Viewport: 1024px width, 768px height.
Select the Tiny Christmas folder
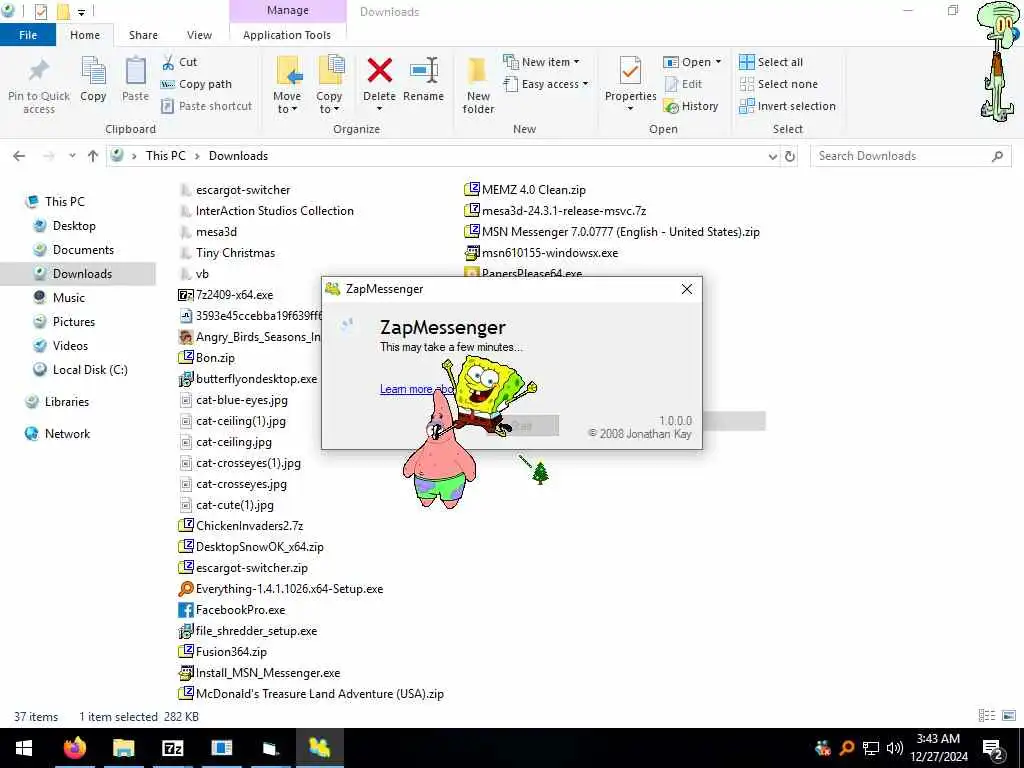coord(235,253)
